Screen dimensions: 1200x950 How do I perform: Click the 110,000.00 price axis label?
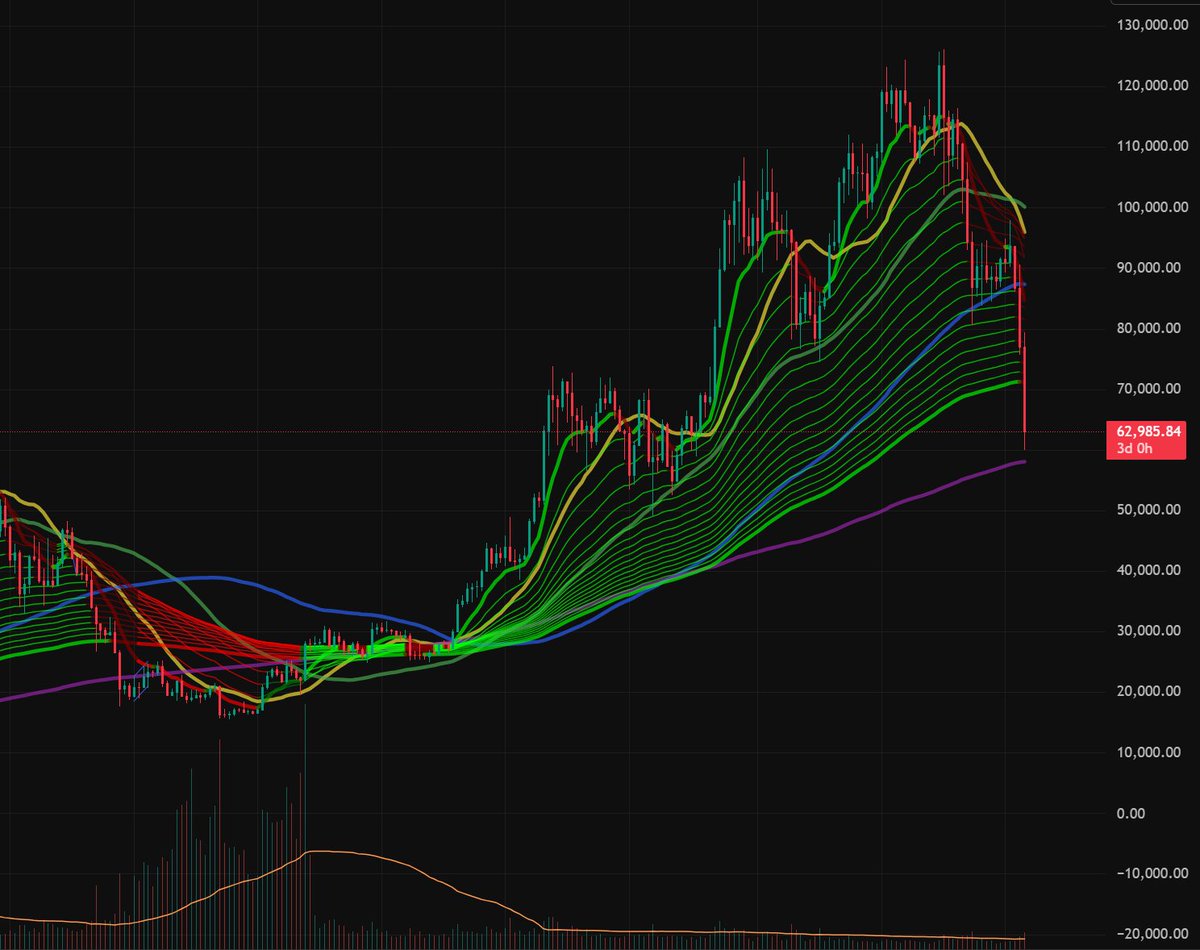[x=1151, y=147]
